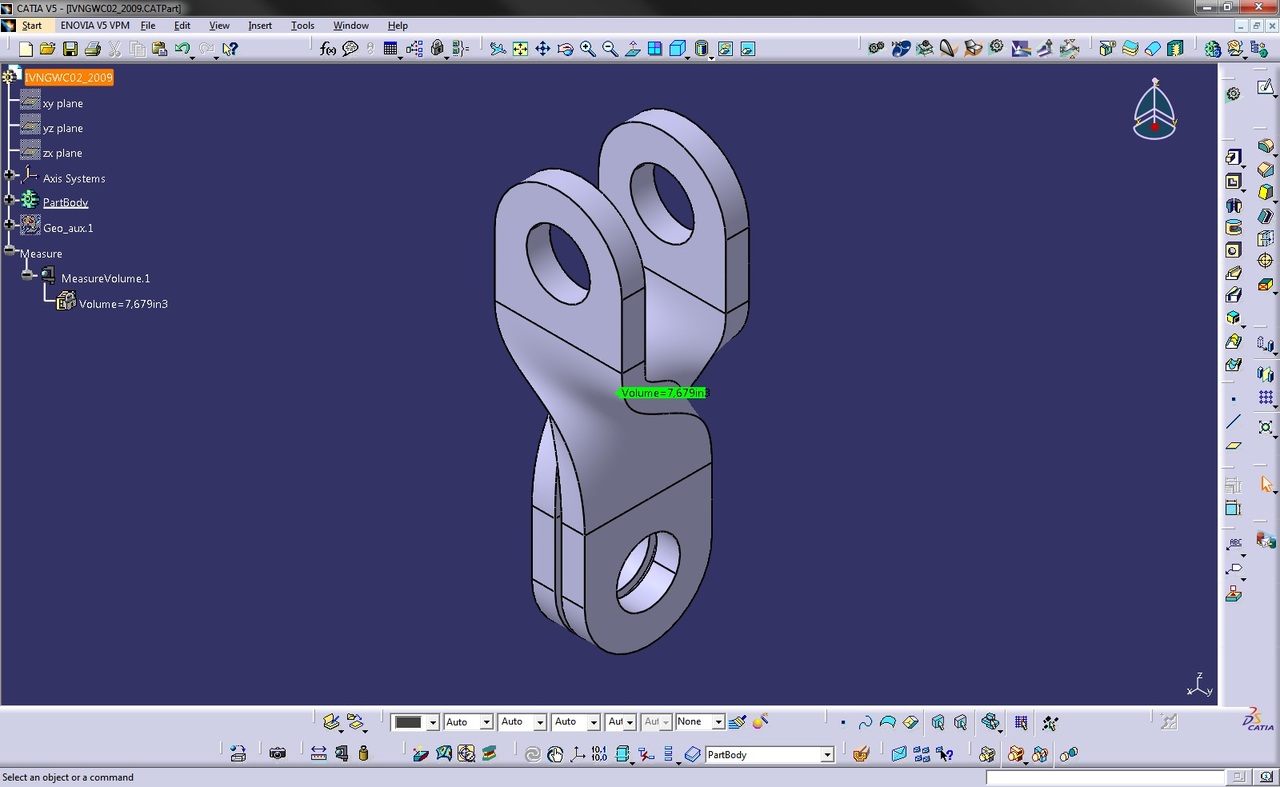Click the Multi-View quad window icon
Screen dimensions: 1280x787
[655, 48]
